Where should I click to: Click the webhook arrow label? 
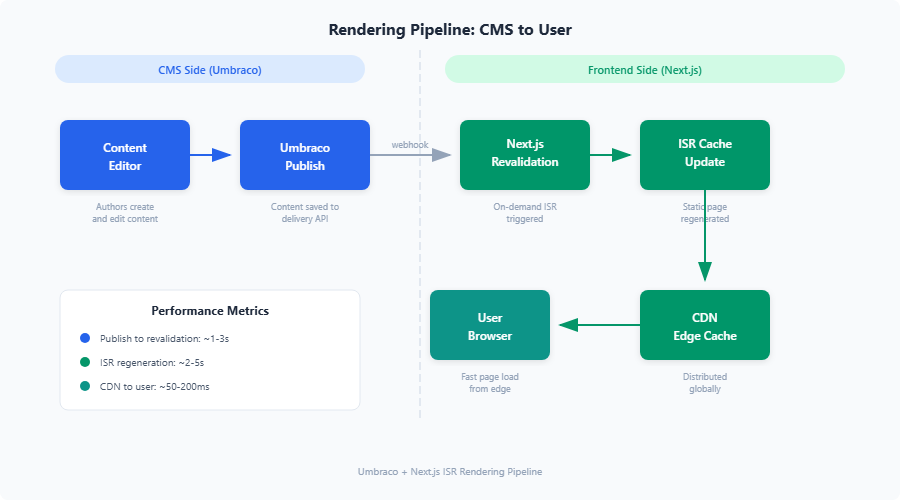click(x=410, y=145)
